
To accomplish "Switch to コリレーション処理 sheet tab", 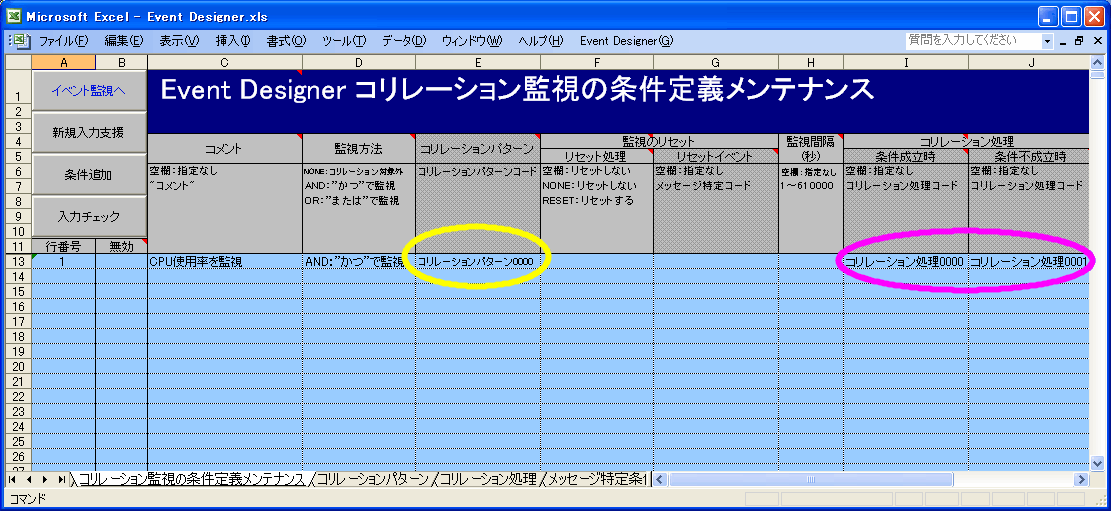I will (489, 480).
